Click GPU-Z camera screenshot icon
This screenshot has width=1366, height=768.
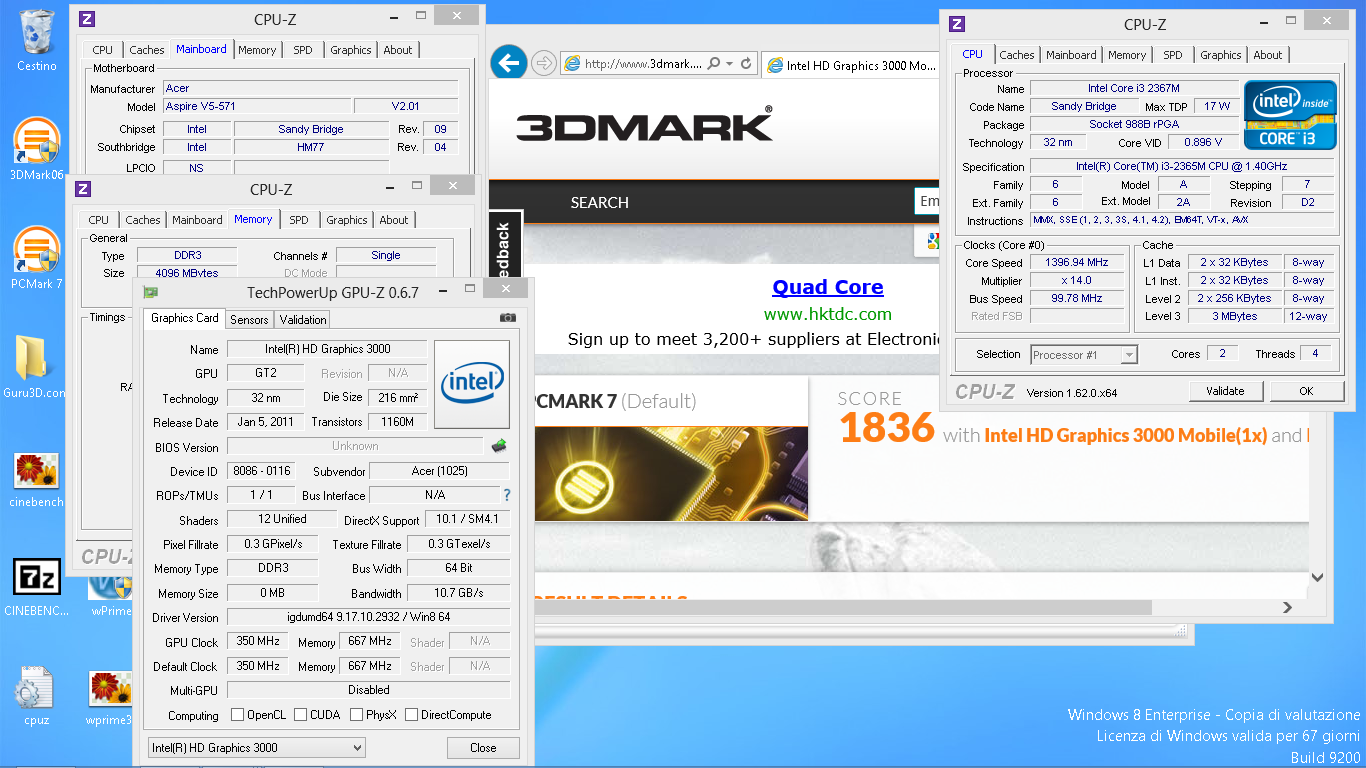tap(508, 318)
